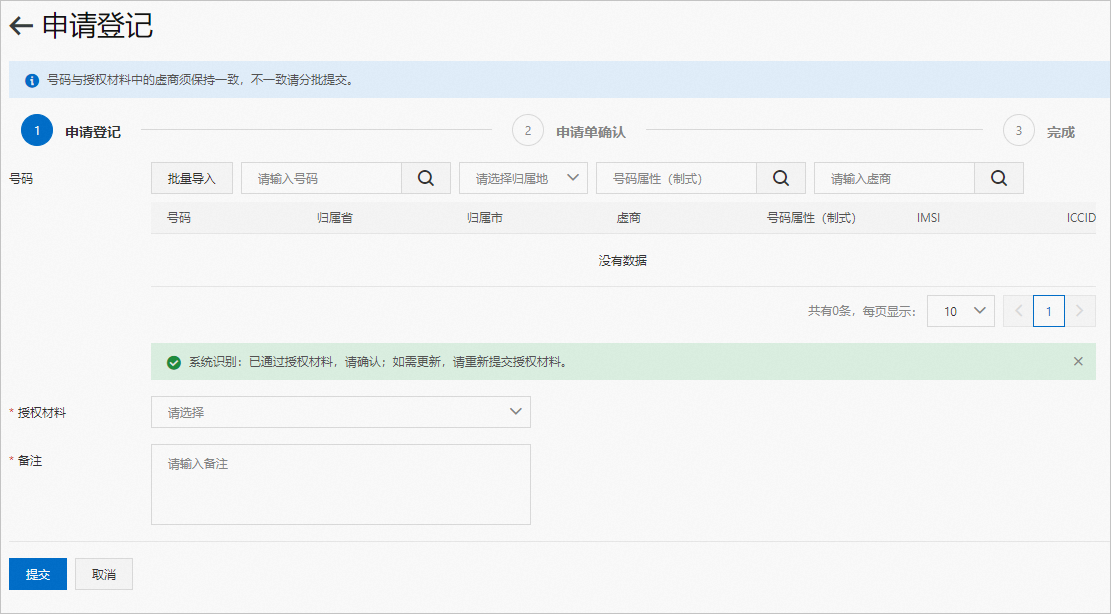Open the page size dropdown showing 10
The width and height of the screenshot is (1111, 614).
(x=960, y=310)
